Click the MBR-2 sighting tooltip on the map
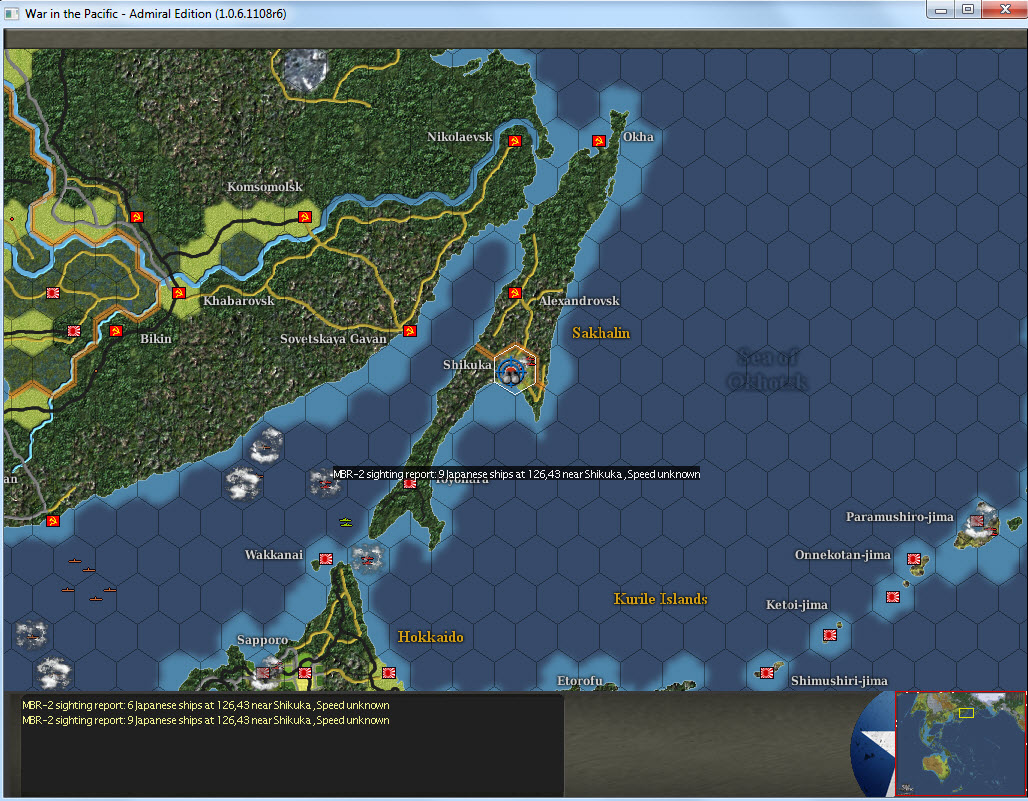 pyautogui.click(x=517, y=474)
